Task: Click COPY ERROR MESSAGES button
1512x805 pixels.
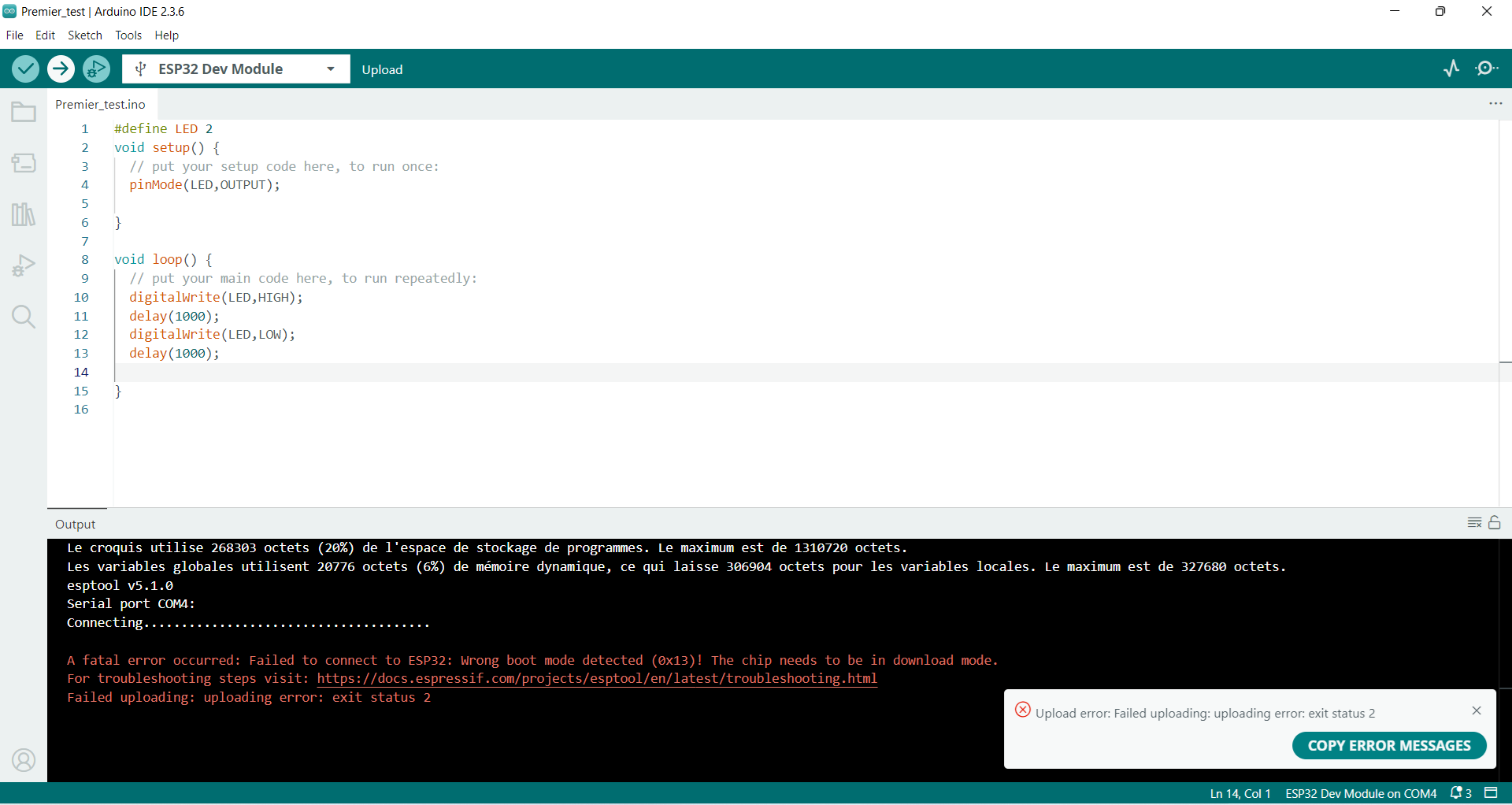Action: (1389, 745)
